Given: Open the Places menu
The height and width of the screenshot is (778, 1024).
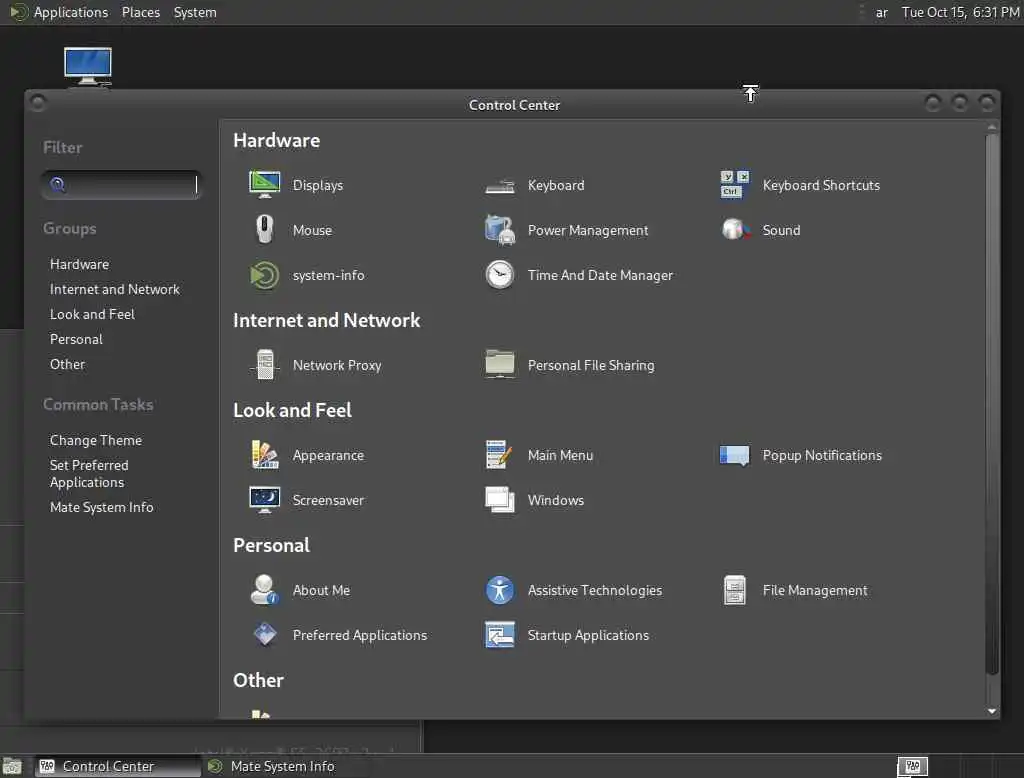Looking at the screenshot, I should pos(141,12).
